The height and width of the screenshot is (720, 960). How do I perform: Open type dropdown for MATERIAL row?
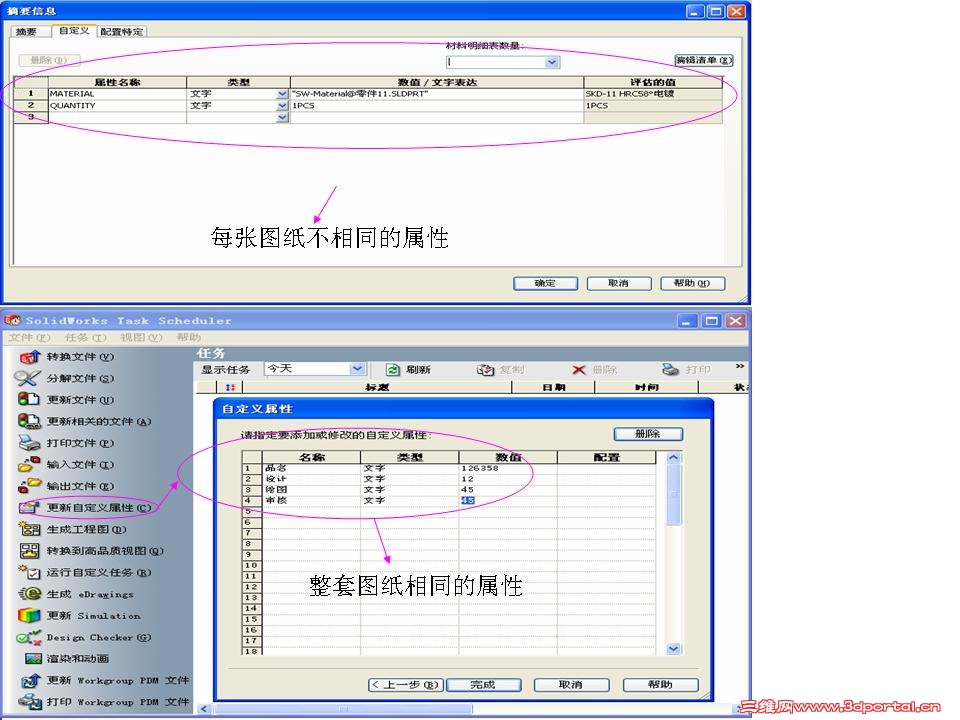(282, 94)
